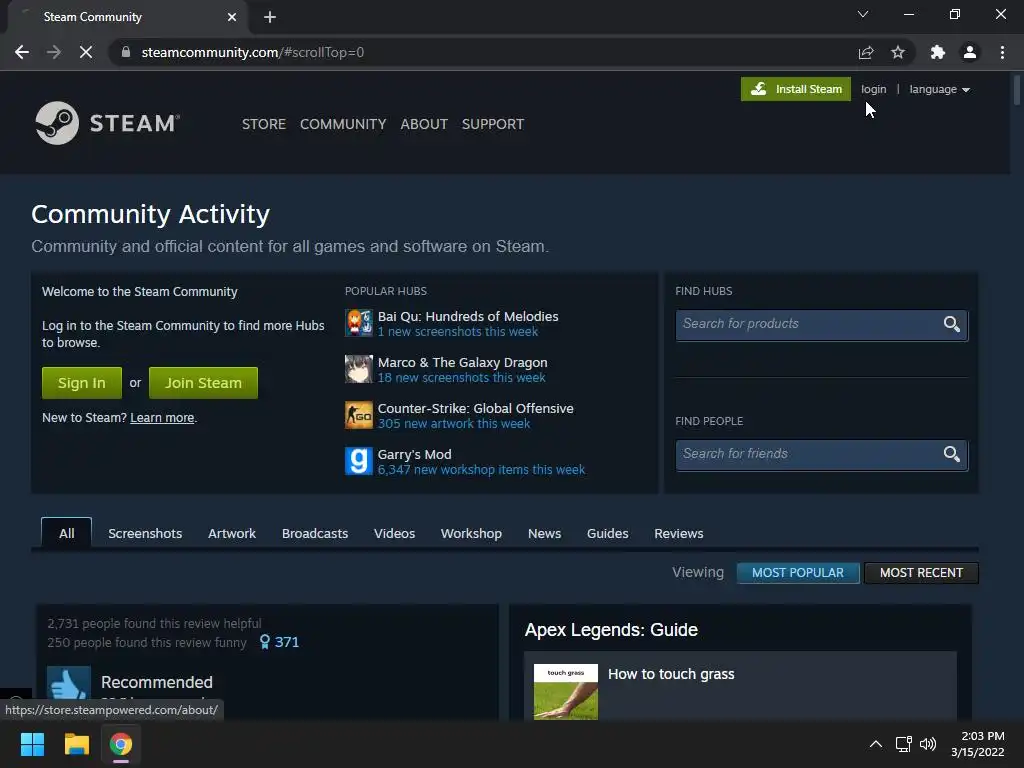Open Garry's Mod hub link

click(414, 455)
